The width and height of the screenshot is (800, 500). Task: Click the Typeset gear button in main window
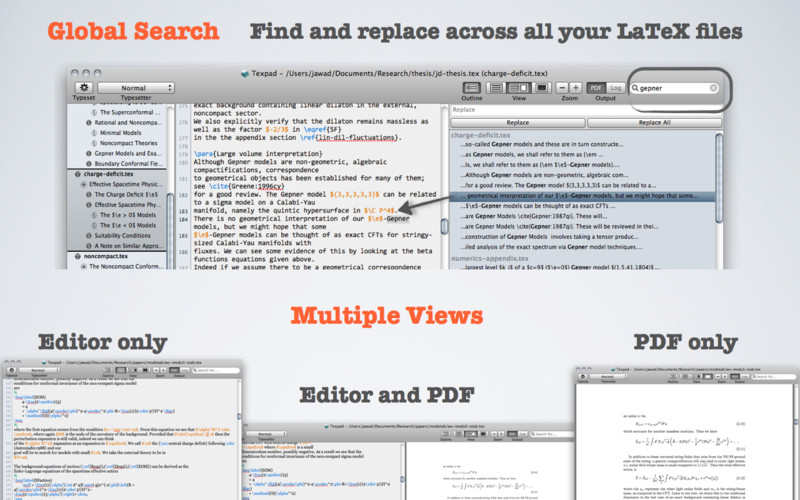[x=84, y=88]
